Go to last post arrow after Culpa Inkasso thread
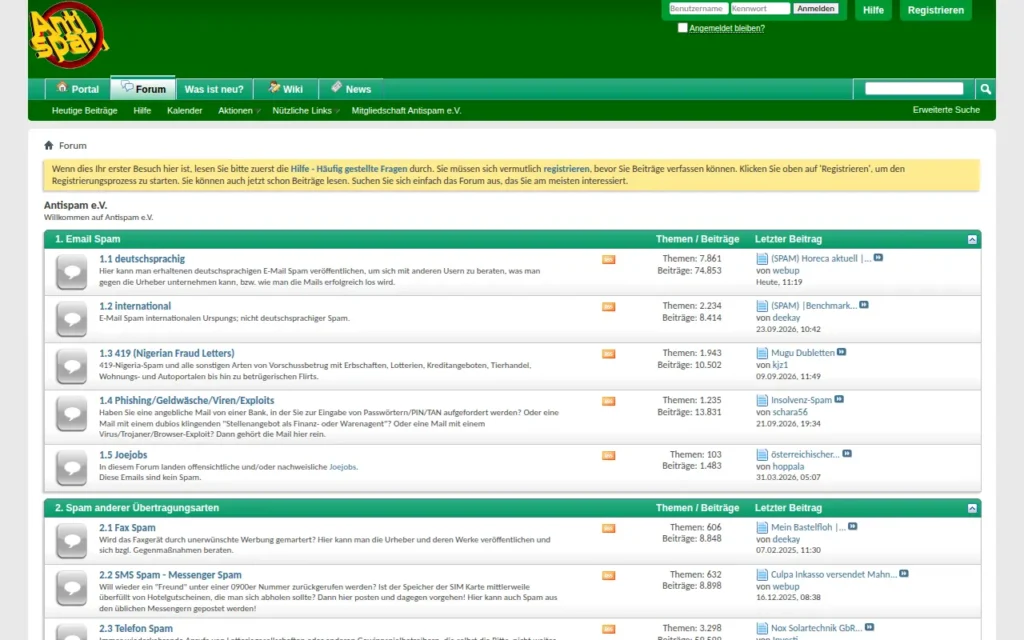 point(904,573)
